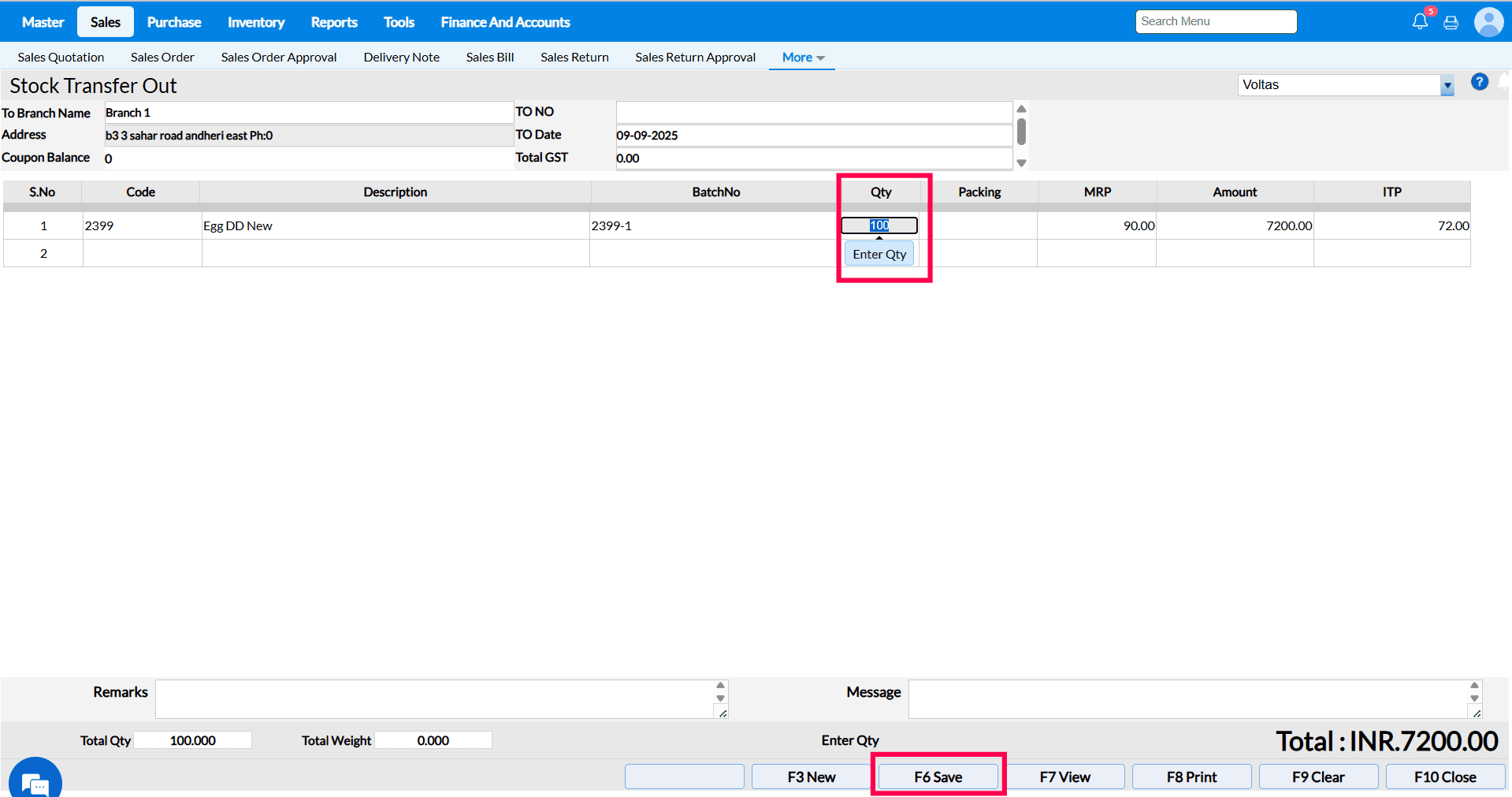Open the notifications bell icon
Image resolution: width=1512 pixels, height=797 pixels.
1419,22
